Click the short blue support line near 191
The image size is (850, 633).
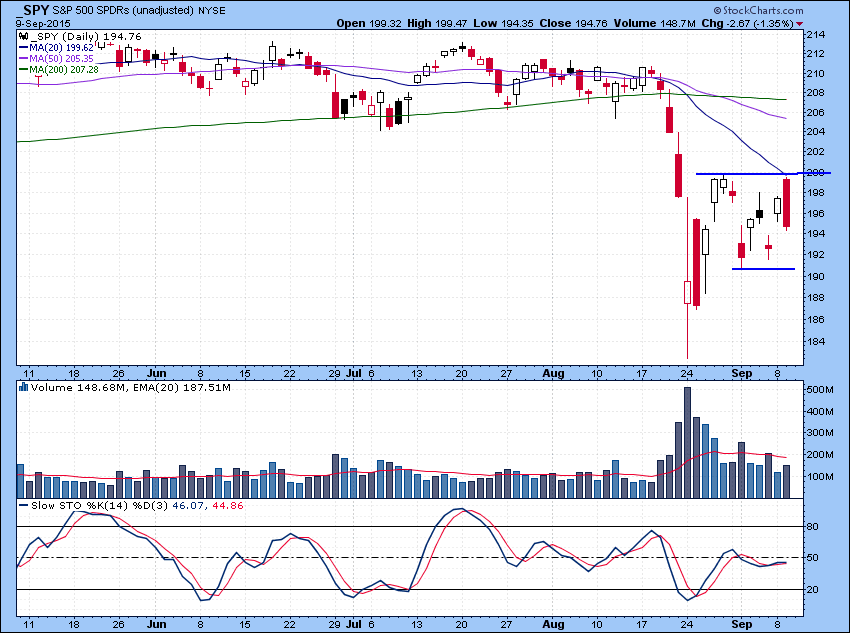tap(763, 269)
